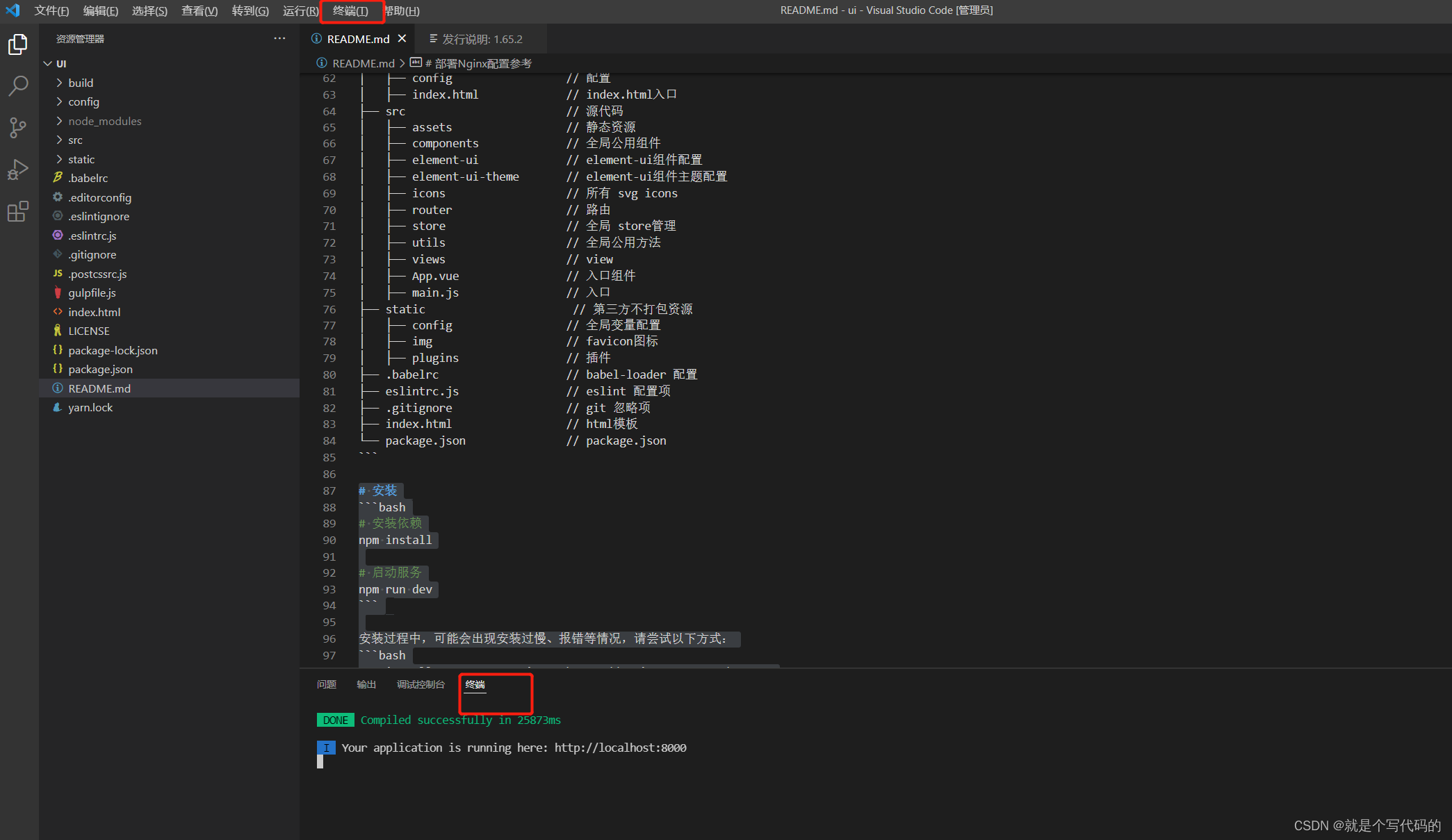Image resolution: width=1452 pixels, height=840 pixels.
Task: Click the .editorconfig gear icon
Action: (58, 197)
